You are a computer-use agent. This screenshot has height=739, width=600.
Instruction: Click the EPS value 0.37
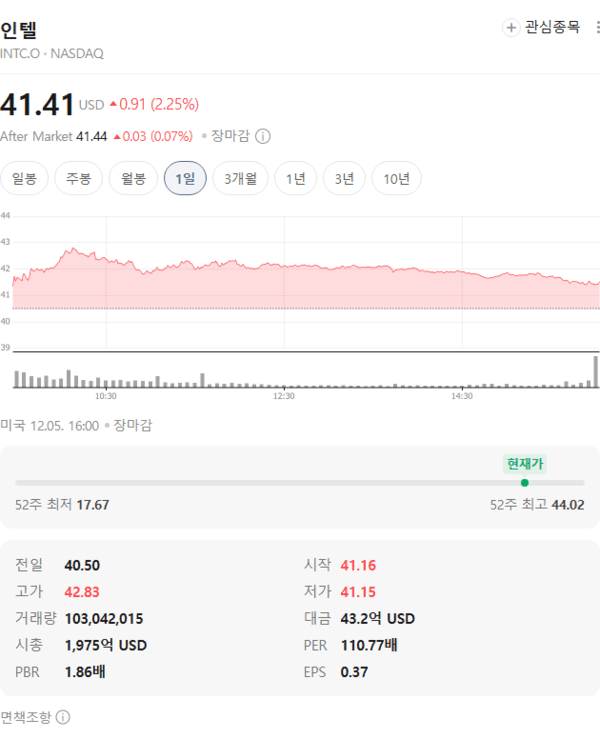point(354,672)
